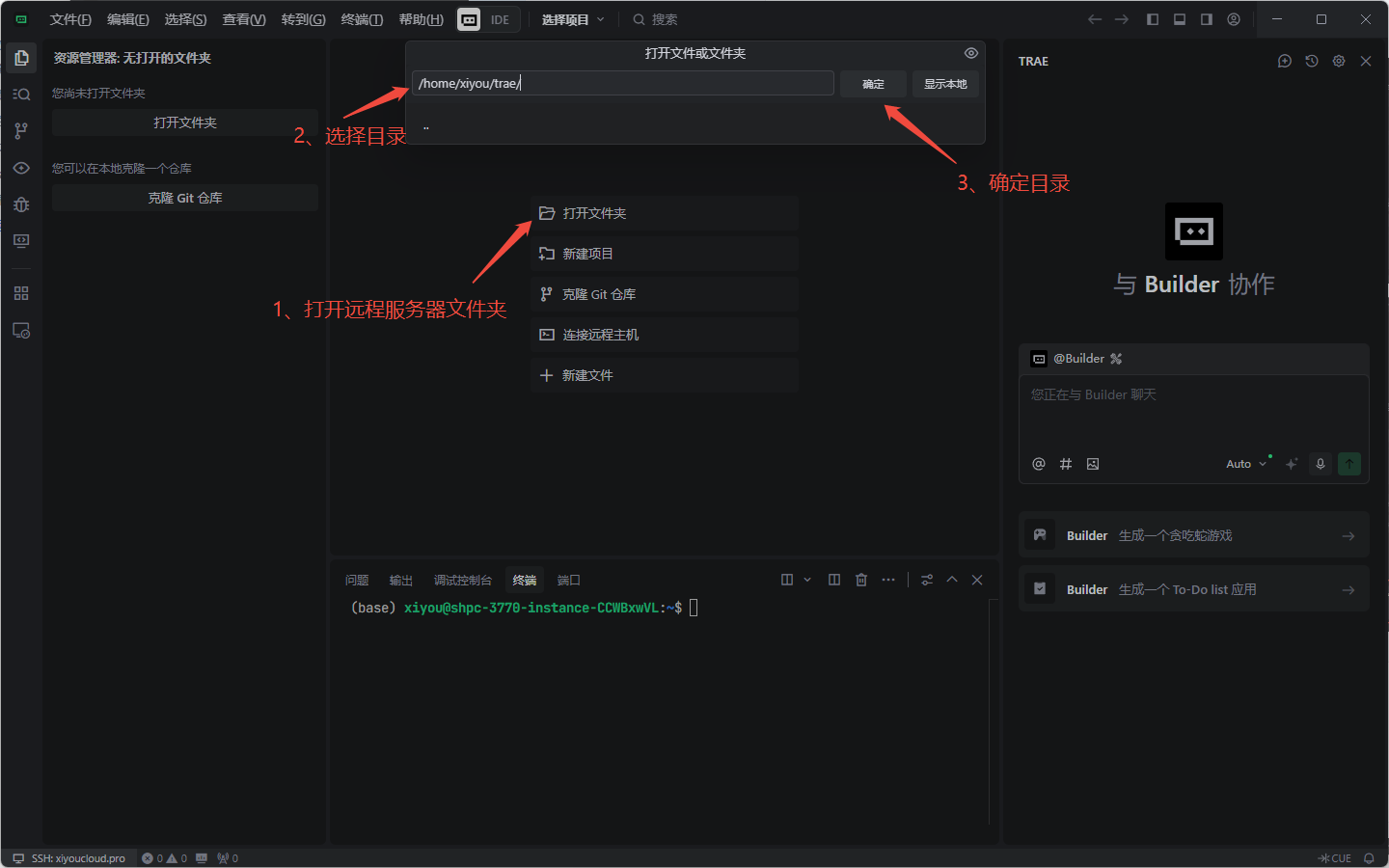Switch to the 调试控制台 tab
The width and height of the screenshot is (1389, 868).
(463, 580)
